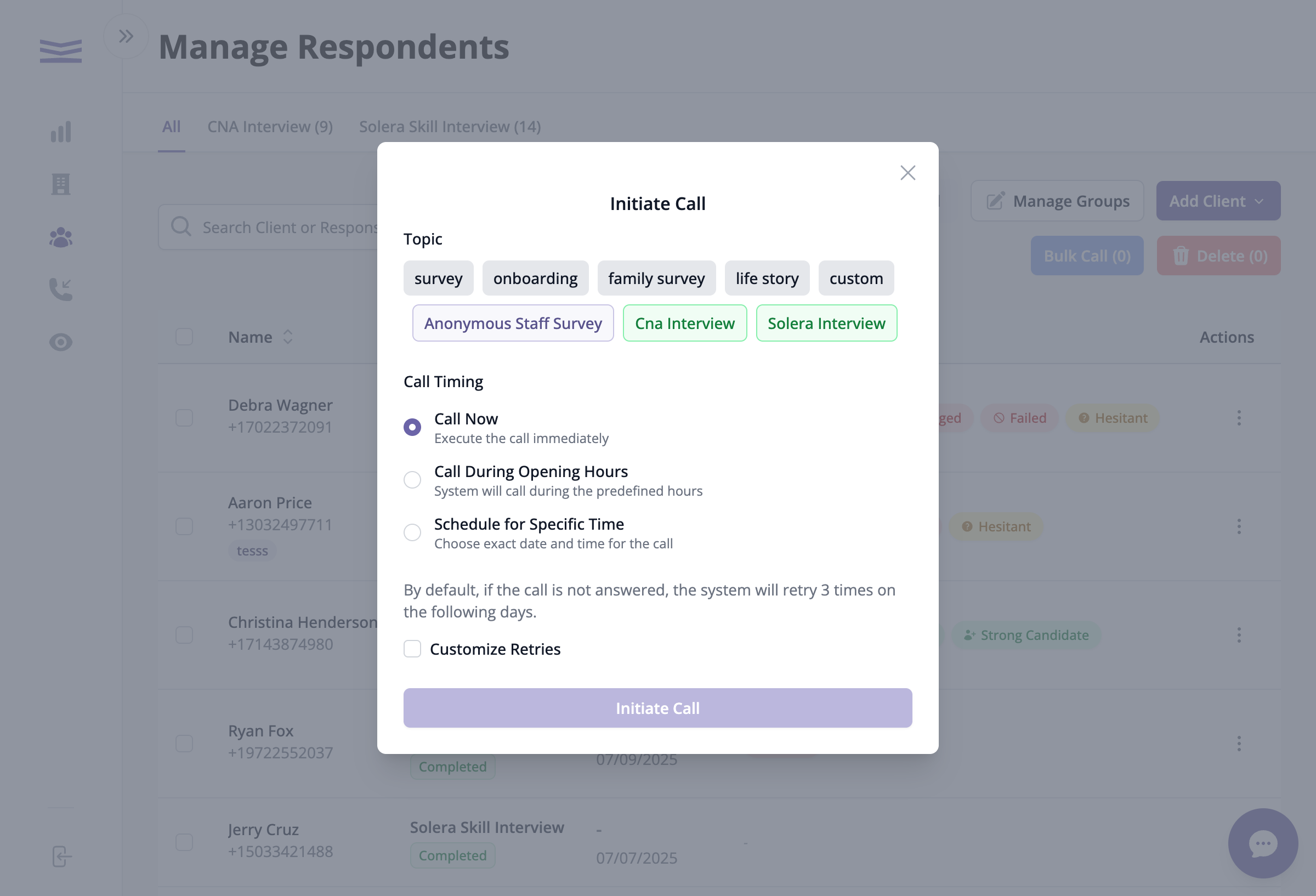Check the Christina Henderson row checkbox
The width and height of the screenshot is (1316, 896).
click(184, 634)
